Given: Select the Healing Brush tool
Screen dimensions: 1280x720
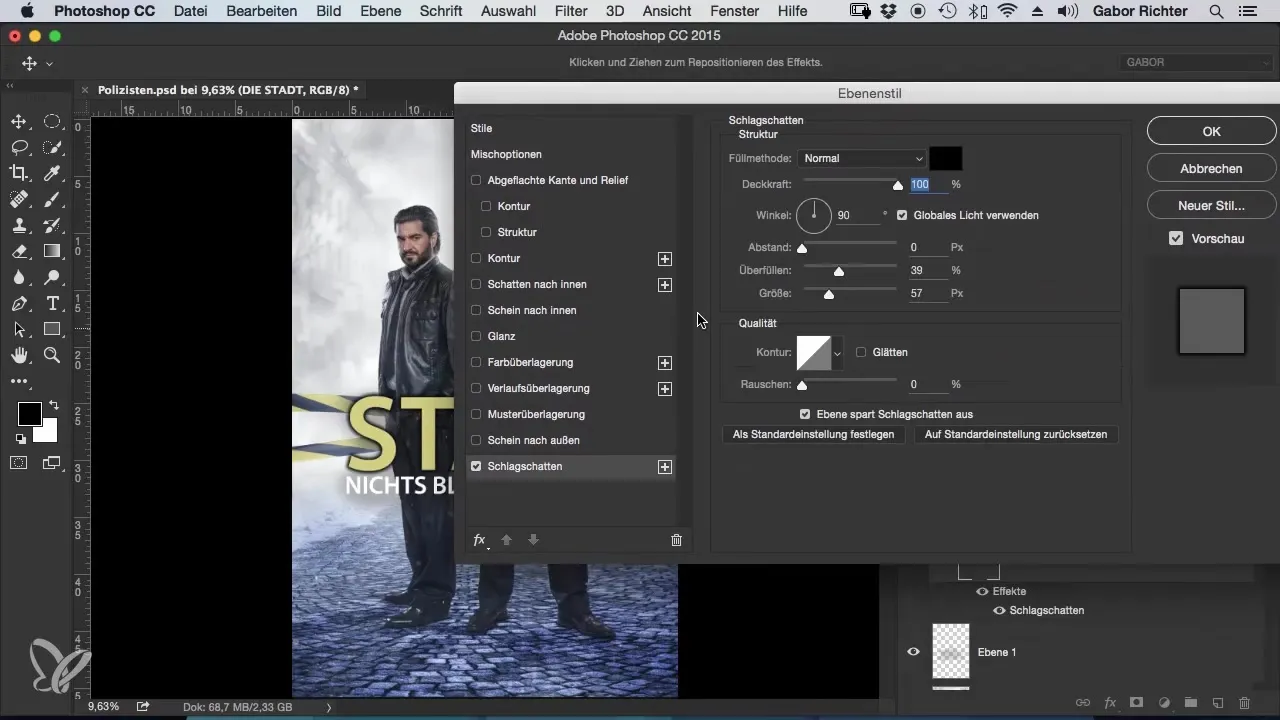Looking at the screenshot, I should click(x=18, y=199).
